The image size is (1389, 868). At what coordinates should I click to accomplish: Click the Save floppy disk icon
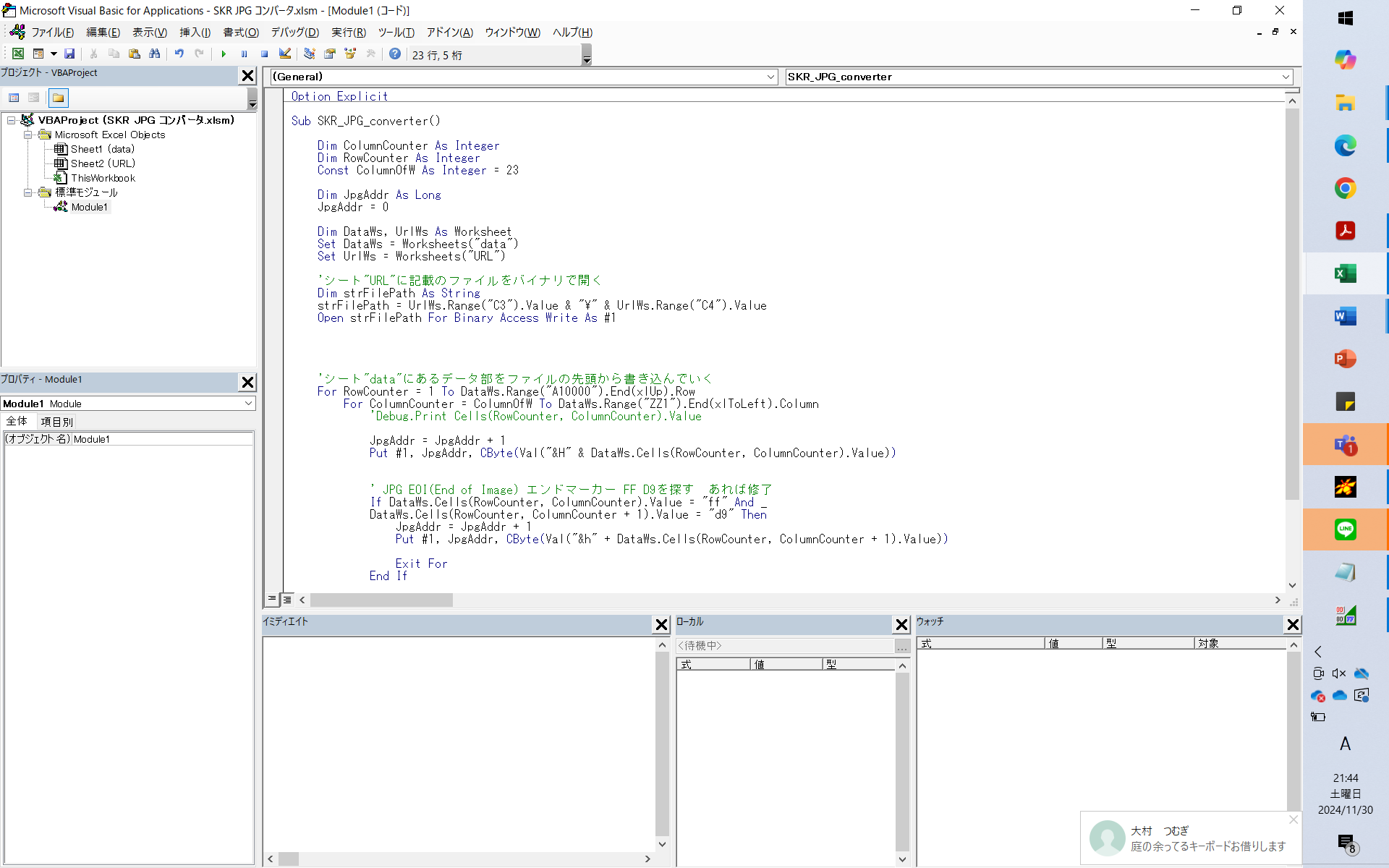click(69, 54)
